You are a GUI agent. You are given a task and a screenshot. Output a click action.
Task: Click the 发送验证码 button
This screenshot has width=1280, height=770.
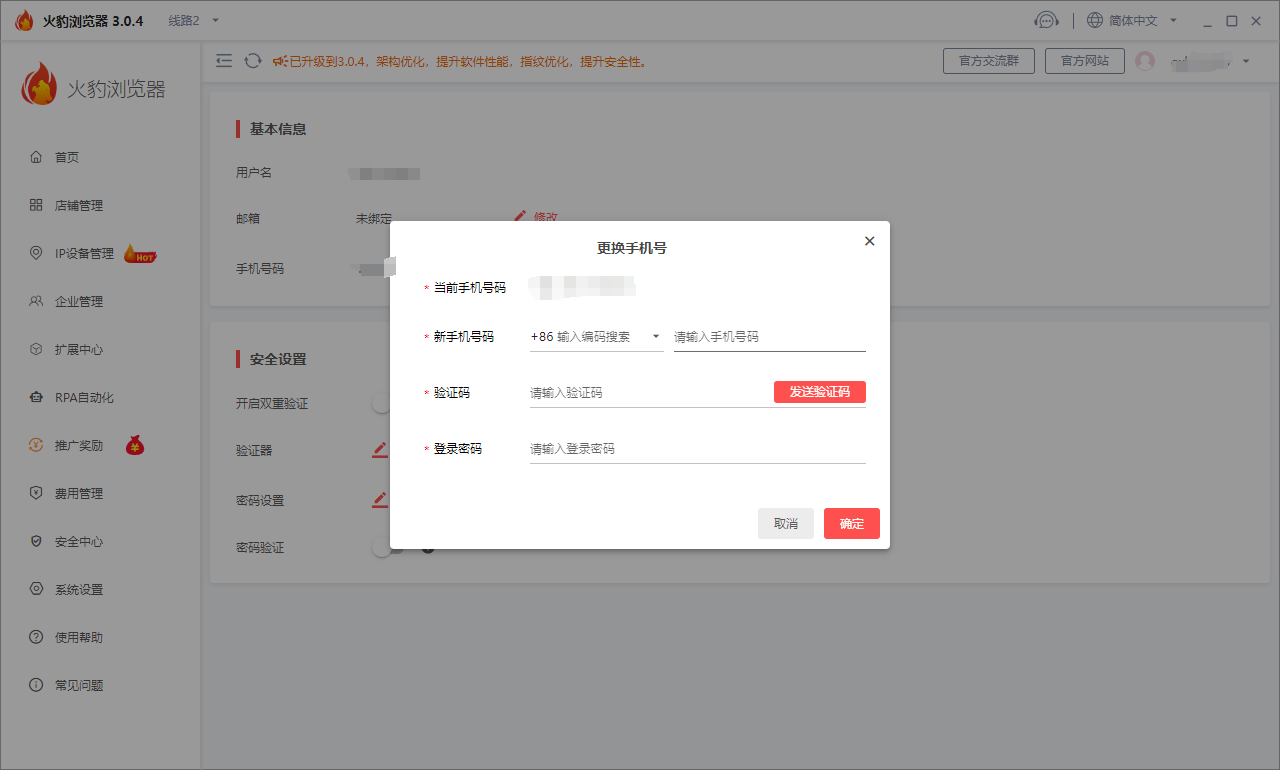point(820,392)
